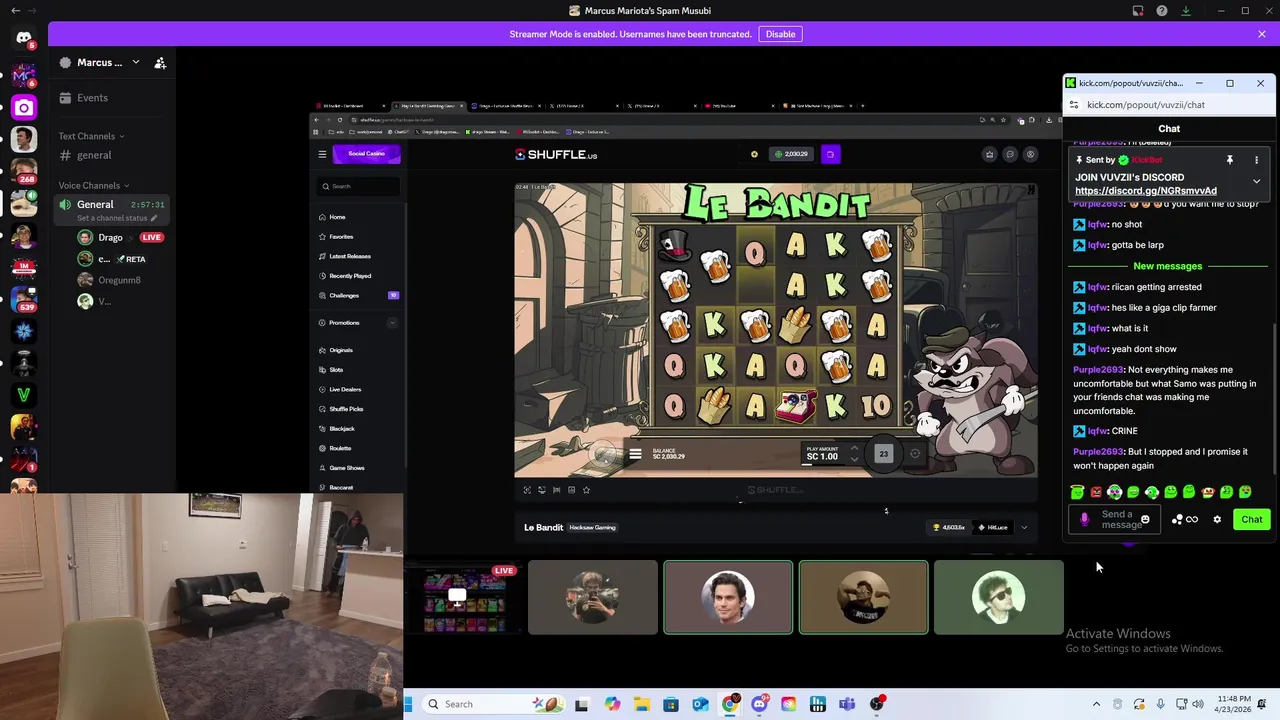Click the Chat send button in Kick

[1252, 520]
